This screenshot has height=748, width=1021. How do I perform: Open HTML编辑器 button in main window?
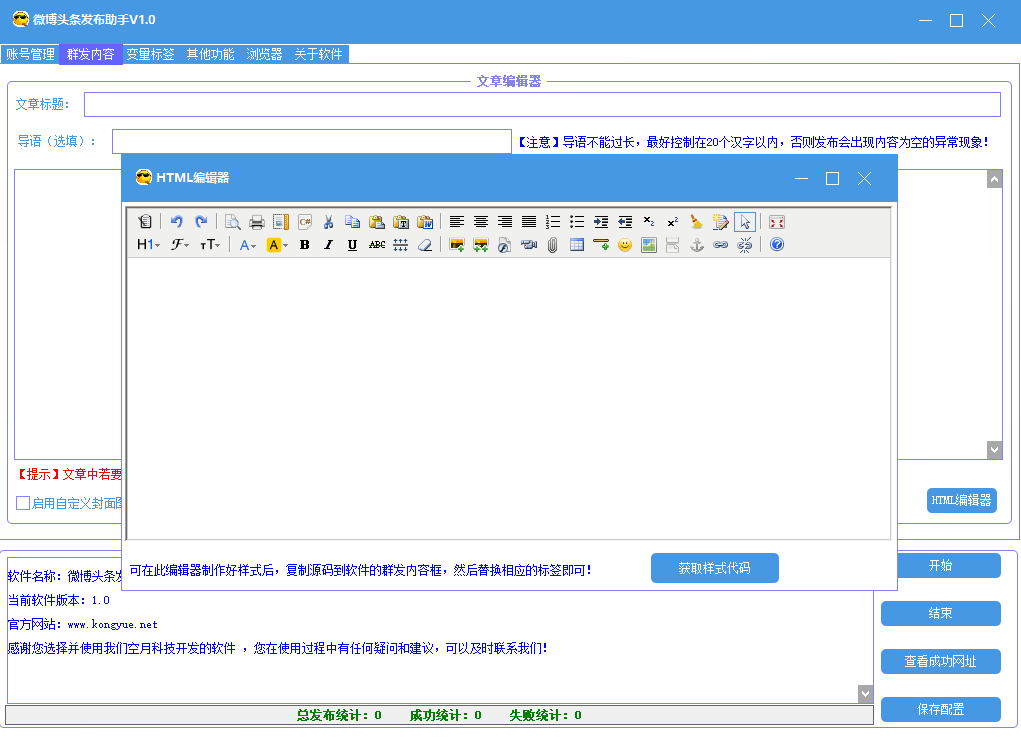[x=961, y=500]
